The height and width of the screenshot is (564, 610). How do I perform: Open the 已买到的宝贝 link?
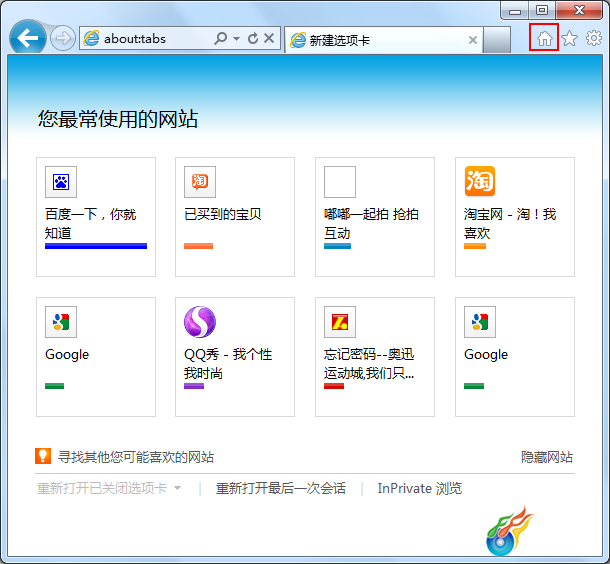223,214
